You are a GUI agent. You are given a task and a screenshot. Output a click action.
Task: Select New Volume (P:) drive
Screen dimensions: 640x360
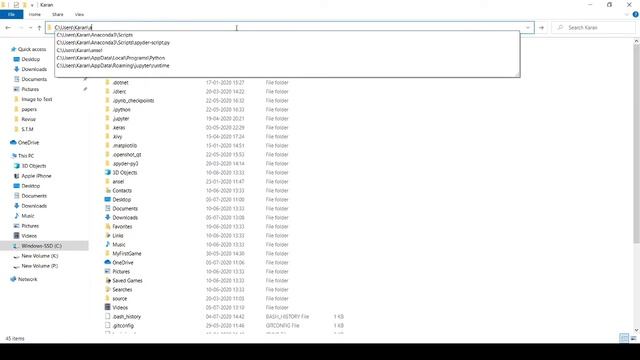coord(40,266)
